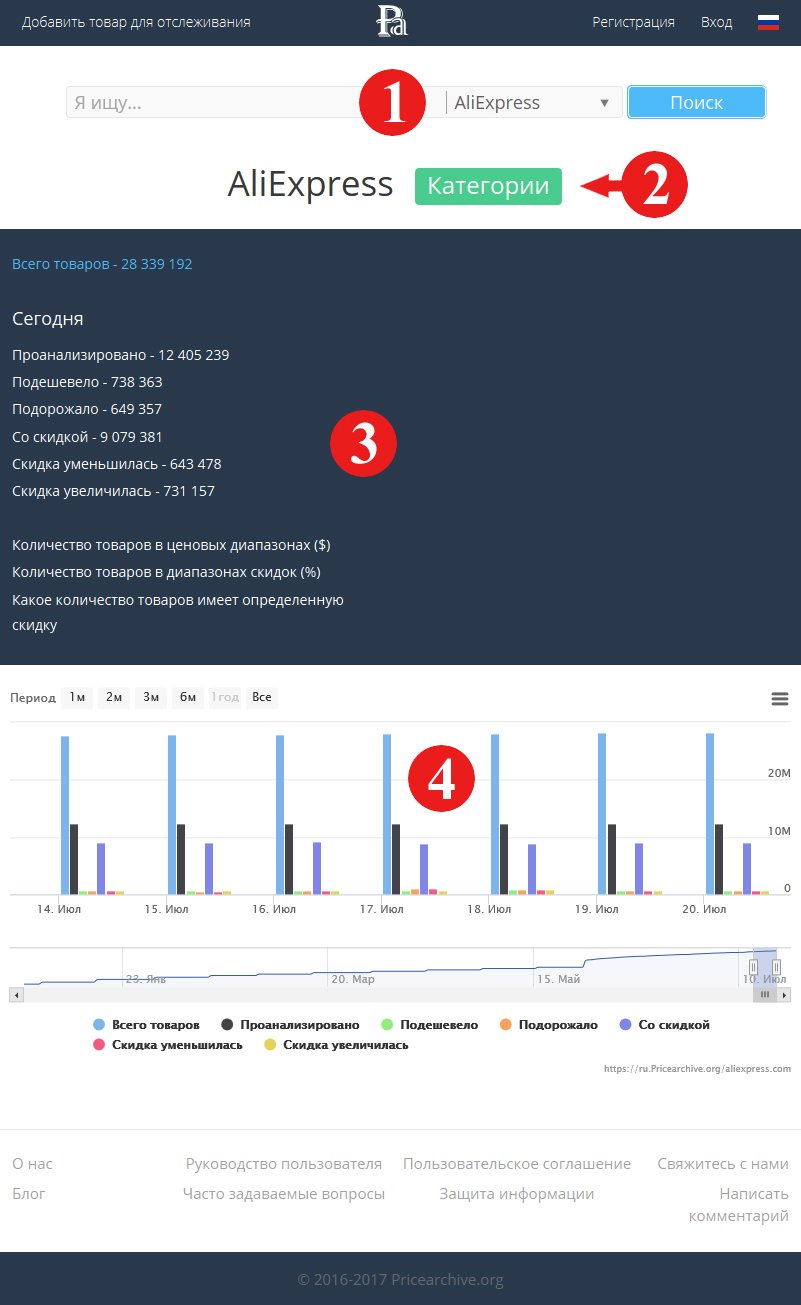Click the Сегодня heading
Image resolution: width=801 pixels, height=1305 pixels.
click(x=48, y=319)
